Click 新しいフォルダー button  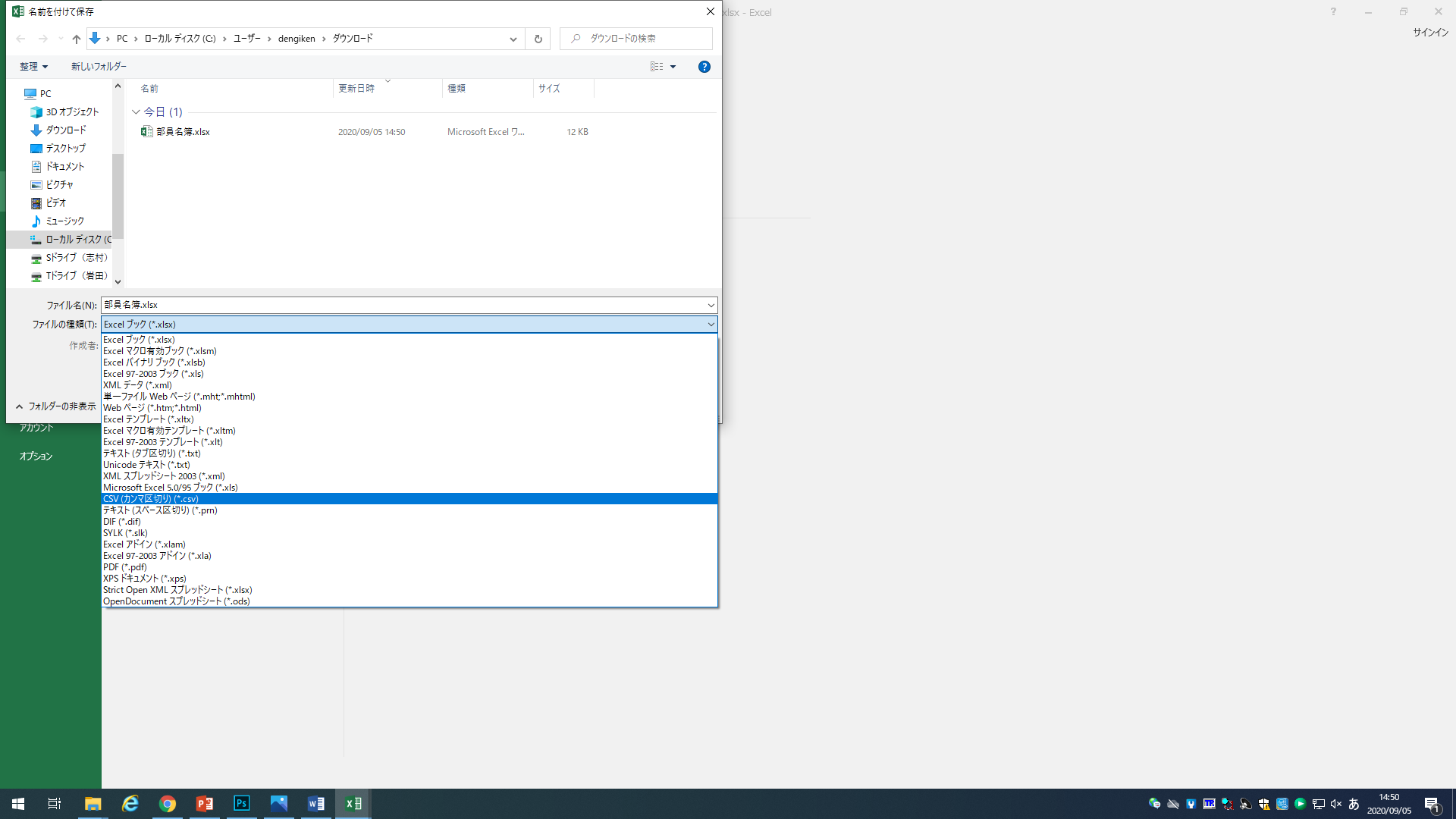tap(99, 67)
